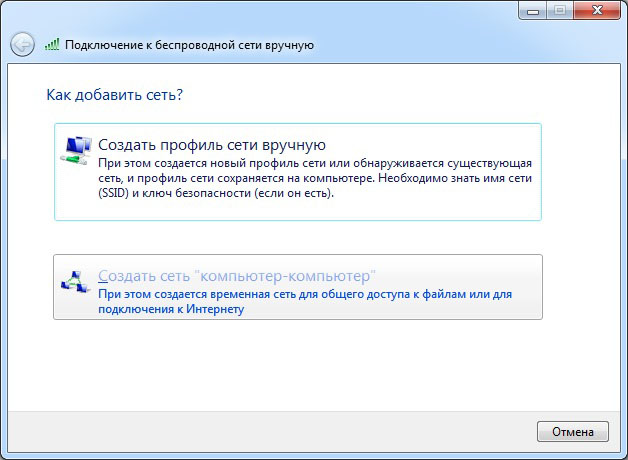The image size is (628, 460).
Task: Click the "(SSID)" text in the first option
Action: click(115, 193)
